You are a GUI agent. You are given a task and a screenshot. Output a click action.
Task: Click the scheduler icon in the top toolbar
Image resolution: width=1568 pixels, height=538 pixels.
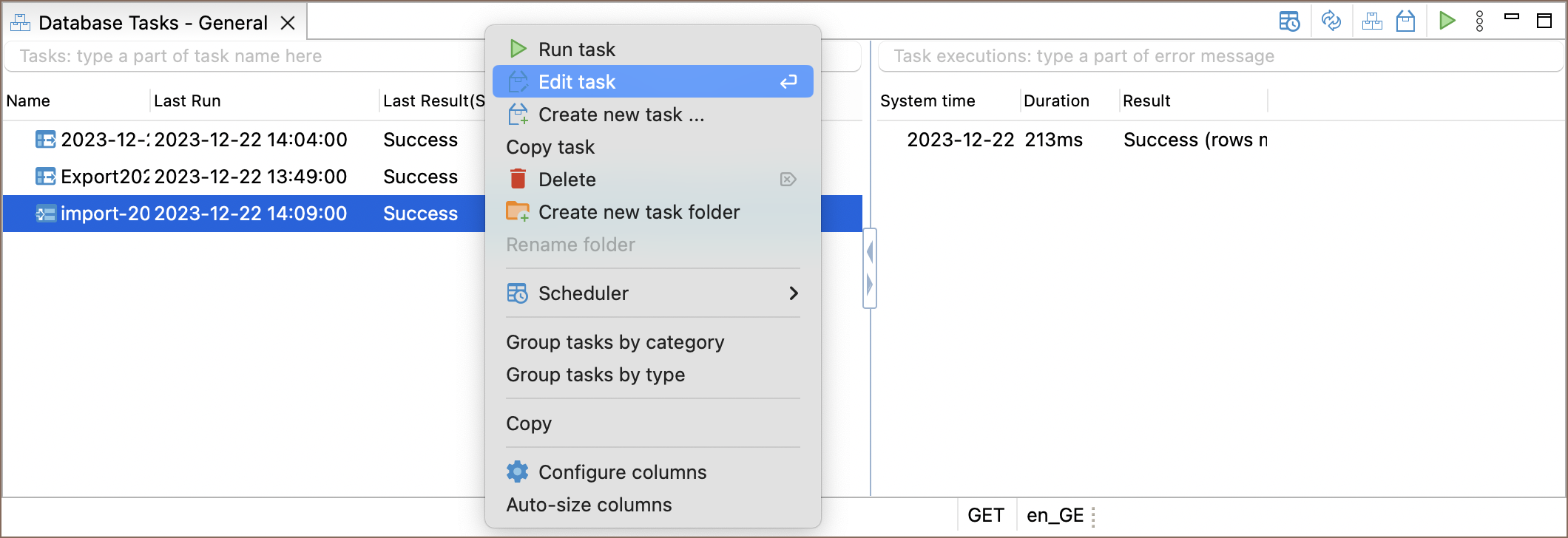[x=1289, y=21]
